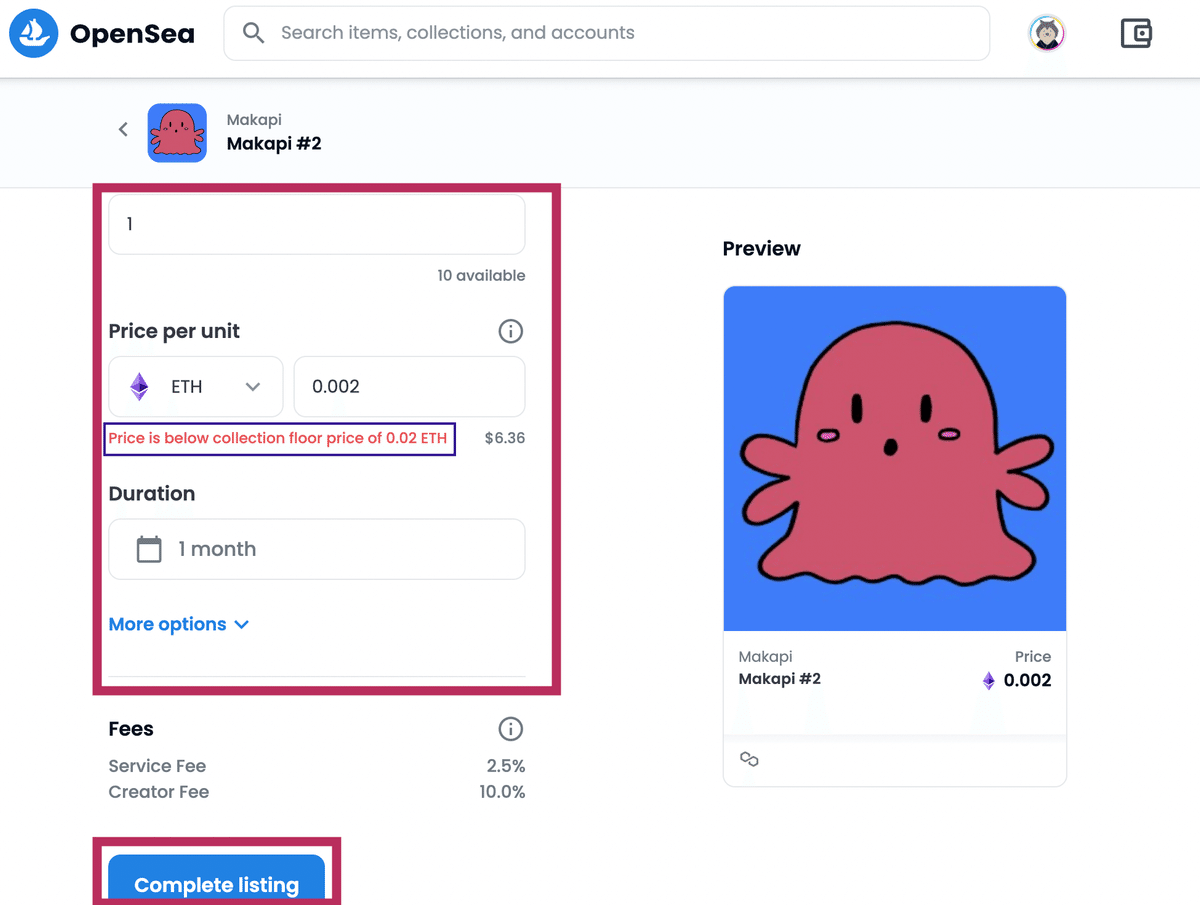
Task: Focus the search items and collections field
Action: 606,33
